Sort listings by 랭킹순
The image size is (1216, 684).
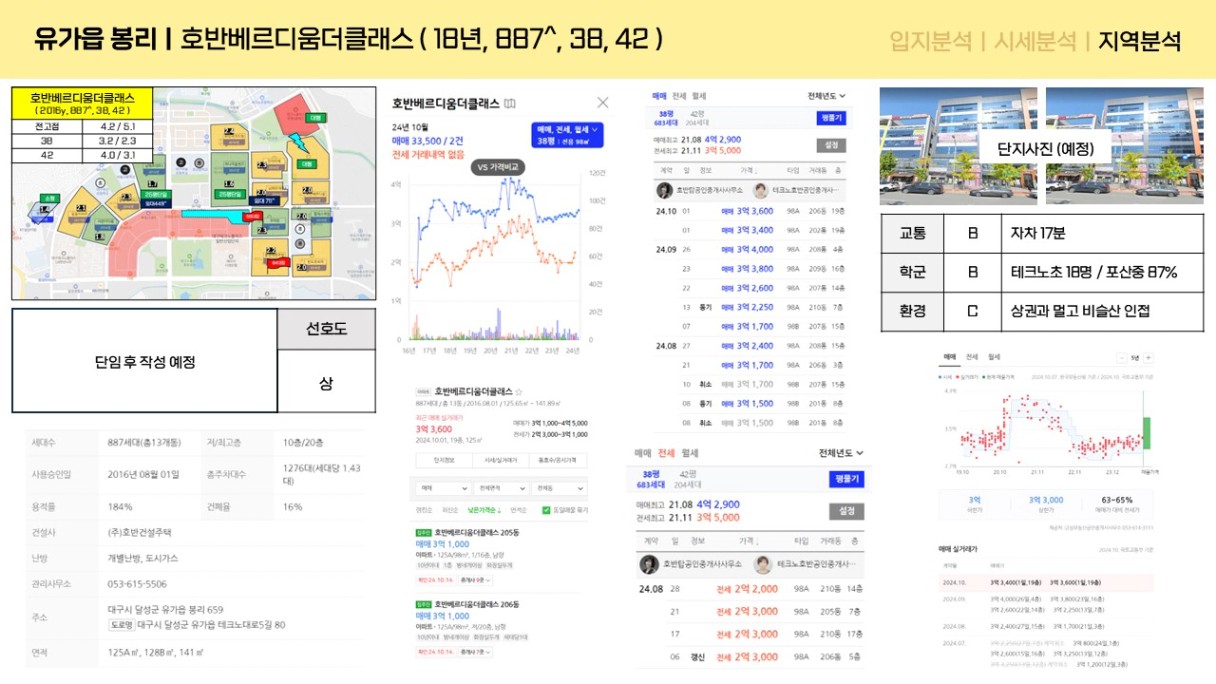pyautogui.click(x=424, y=510)
